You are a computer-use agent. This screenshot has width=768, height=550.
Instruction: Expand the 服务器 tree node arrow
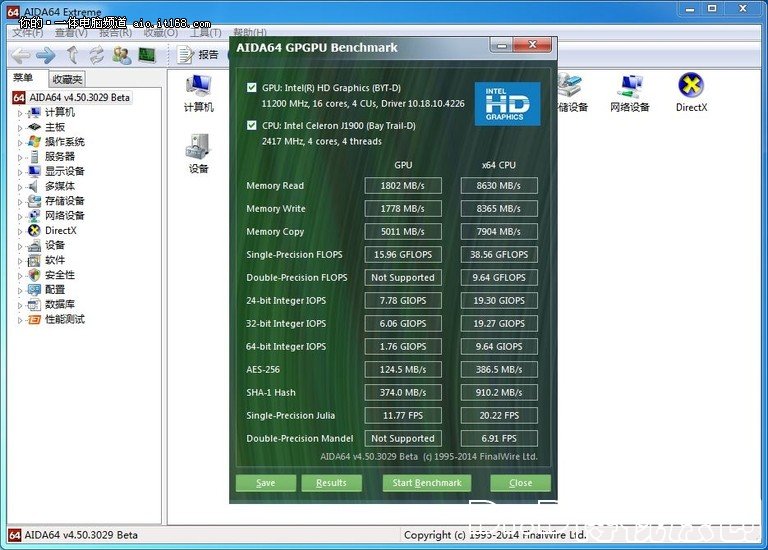20,157
